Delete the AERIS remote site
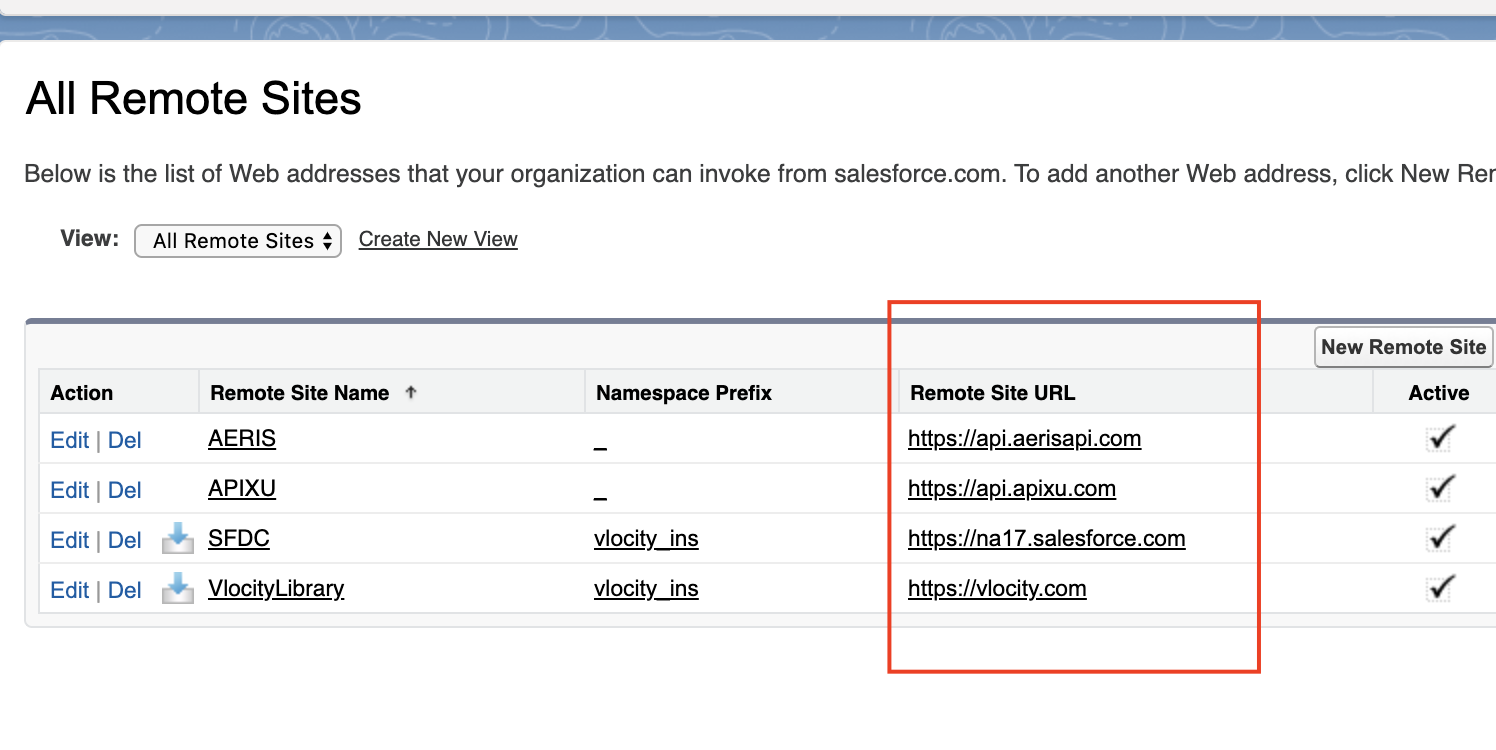Screen dimensions: 1496x750 coord(124,440)
